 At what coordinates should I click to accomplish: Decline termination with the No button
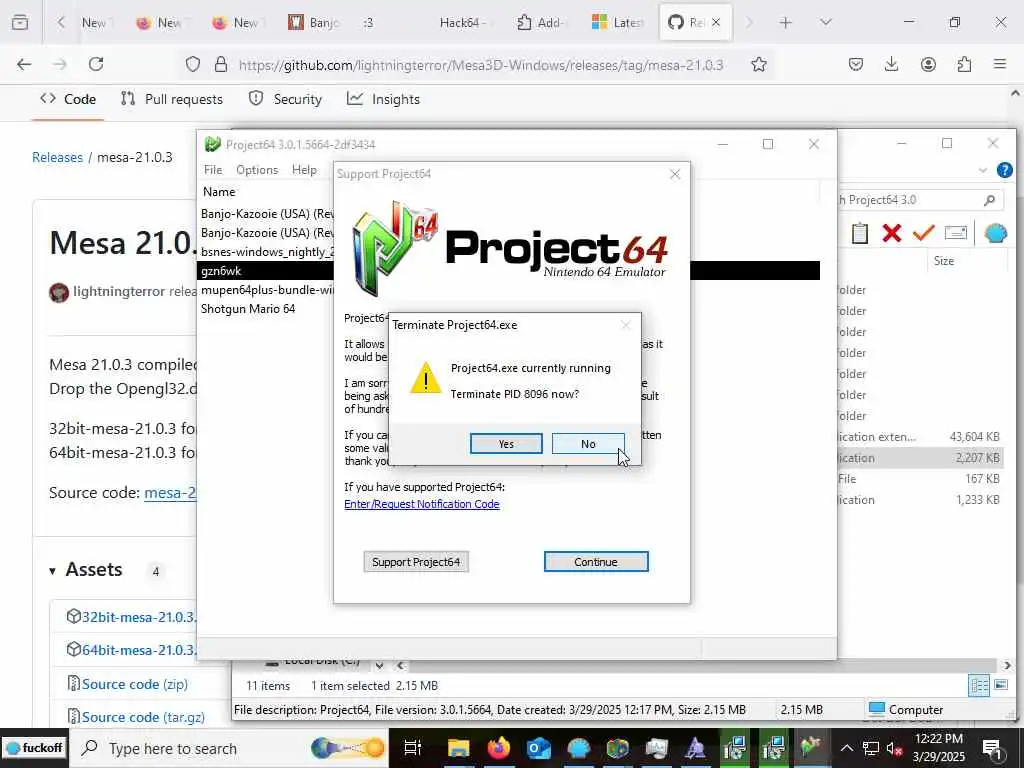click(x=588, y=444)
